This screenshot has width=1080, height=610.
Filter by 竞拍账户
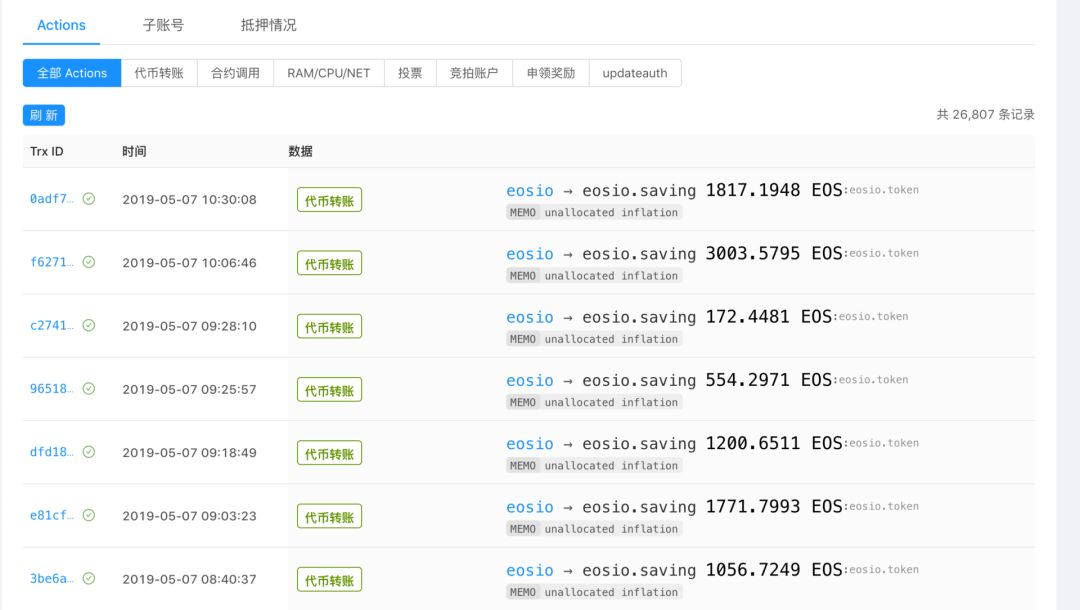tap(474, 73)
